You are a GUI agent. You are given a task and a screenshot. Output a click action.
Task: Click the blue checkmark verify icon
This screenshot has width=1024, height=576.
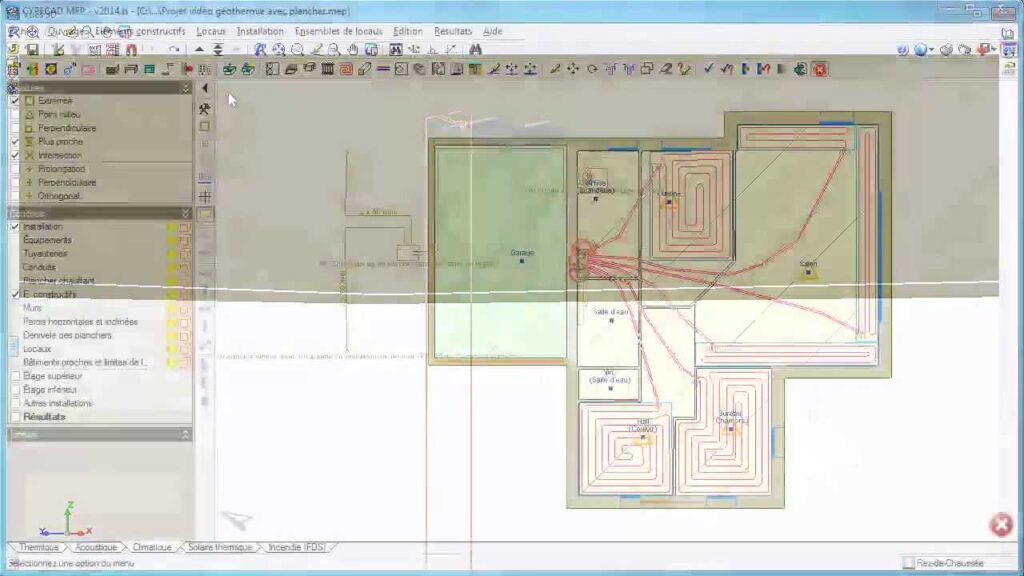(x=708, y=69)
